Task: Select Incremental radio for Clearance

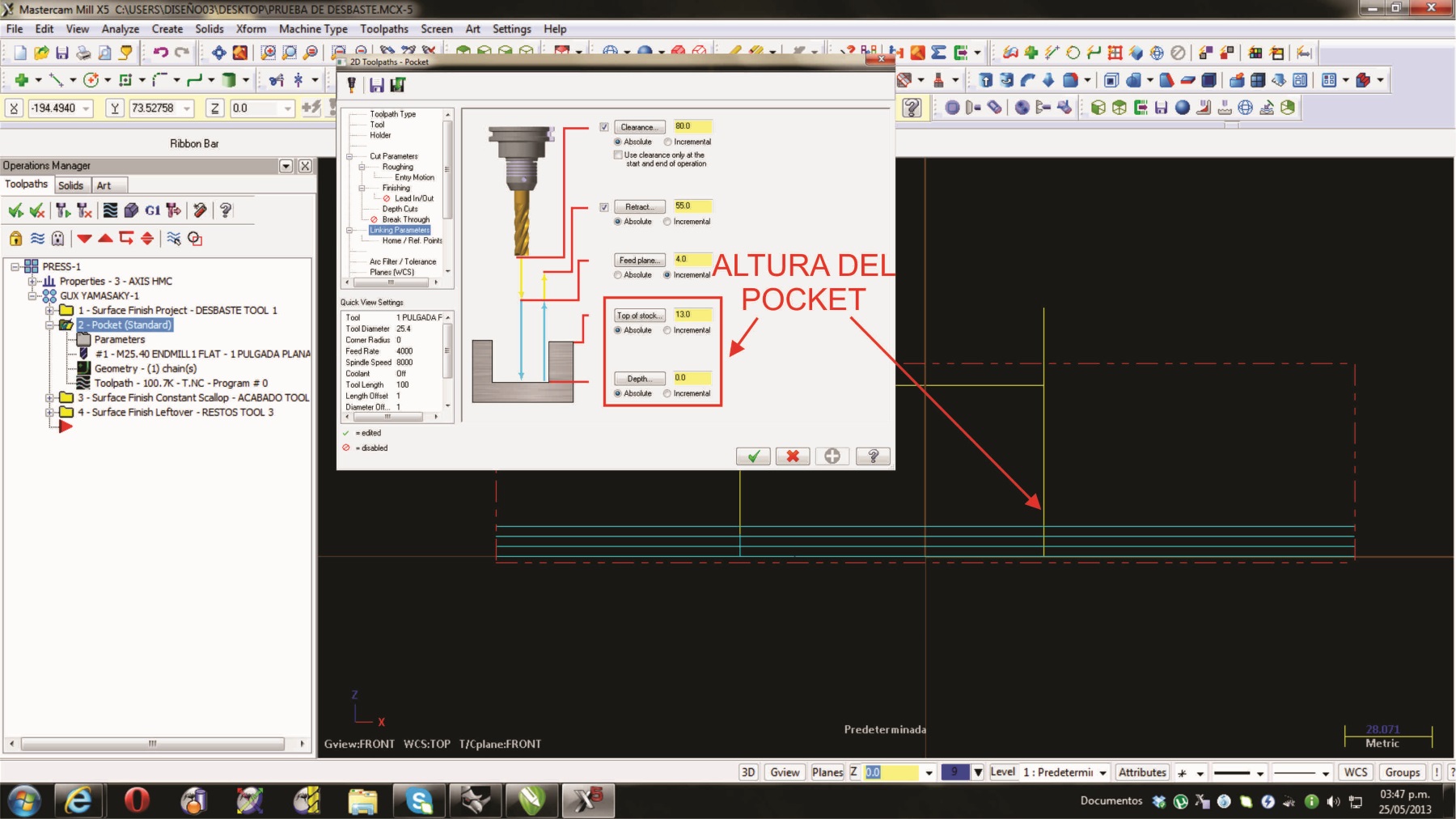Action: point(667,142)
